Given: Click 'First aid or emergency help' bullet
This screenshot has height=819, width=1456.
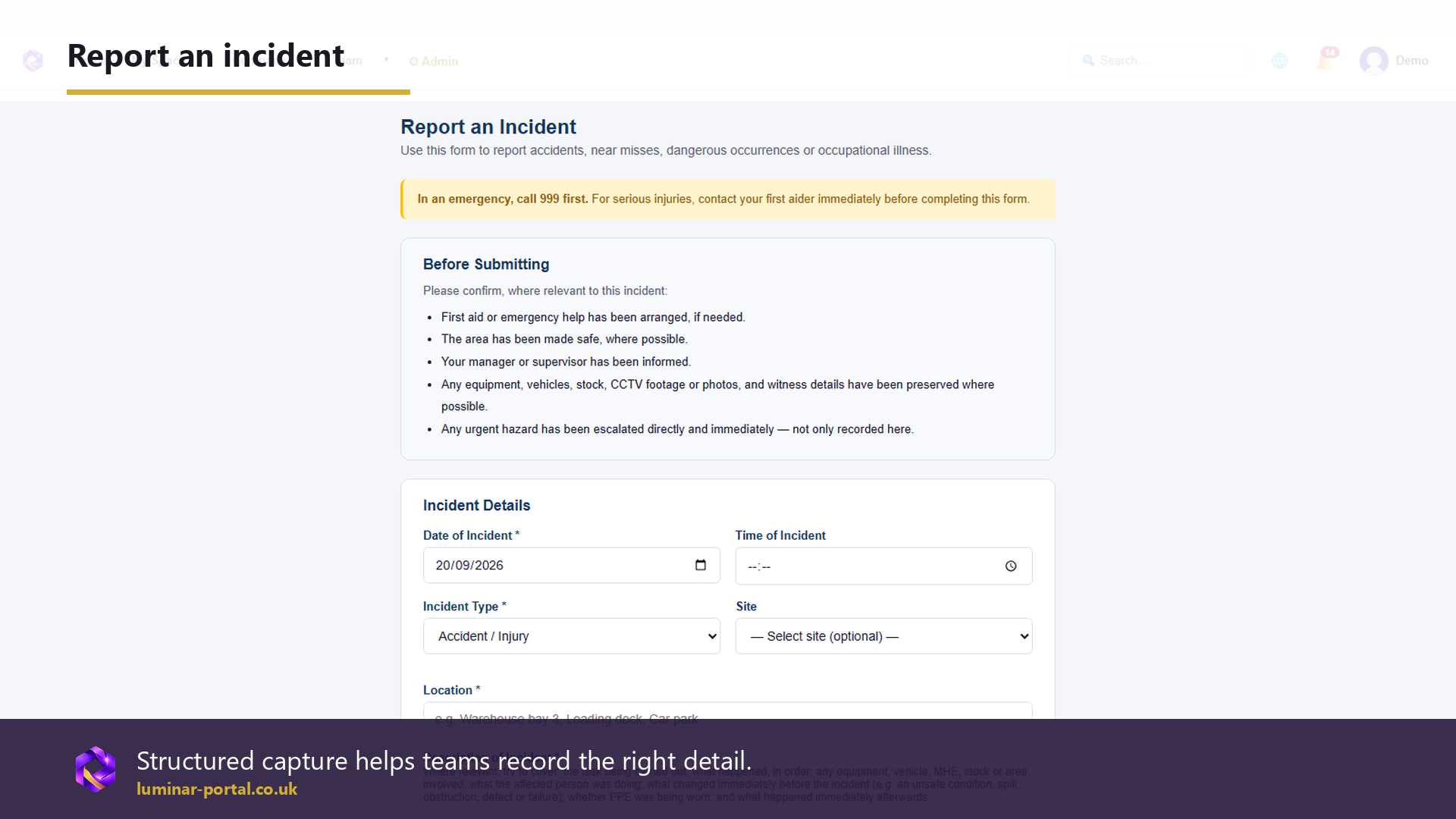Looking at the screenshot, I should (x=593, y=317).
